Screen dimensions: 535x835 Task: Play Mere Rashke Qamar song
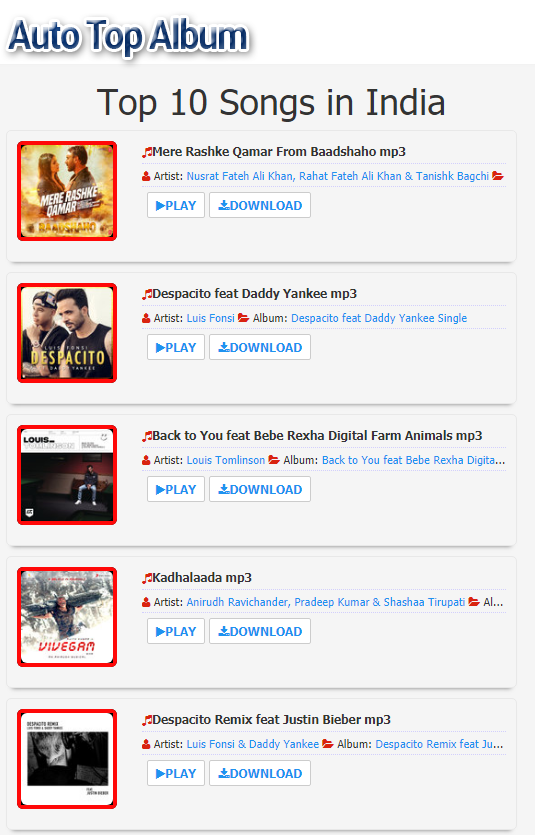point(176,206)
